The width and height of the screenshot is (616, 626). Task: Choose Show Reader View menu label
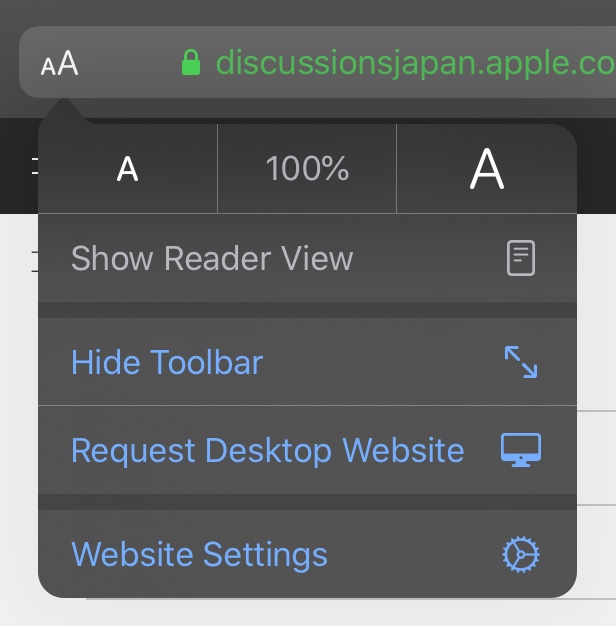(x=212, y=259)
